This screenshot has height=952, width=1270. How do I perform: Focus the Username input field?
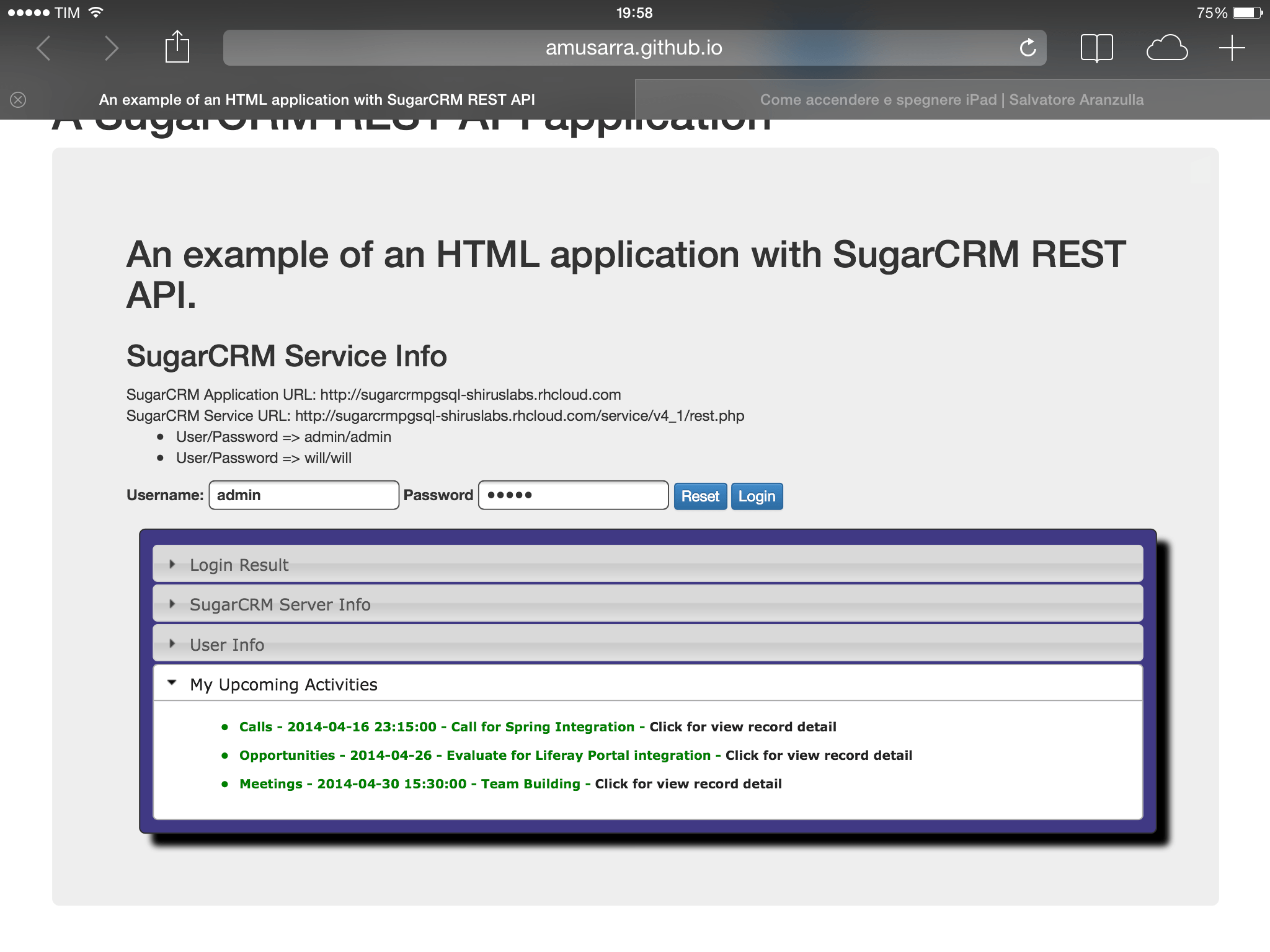304,495
